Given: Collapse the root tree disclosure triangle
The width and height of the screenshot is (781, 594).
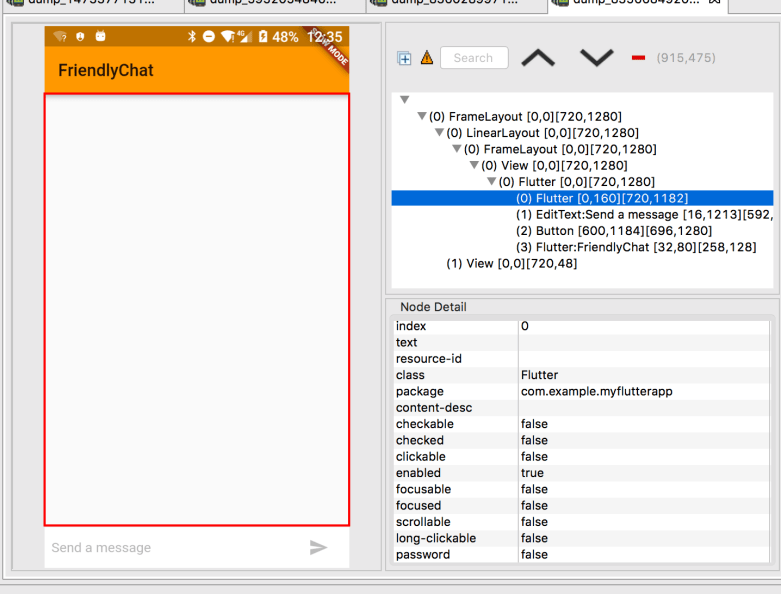Looking at the screenshot, I should click(x=404, y=100).
